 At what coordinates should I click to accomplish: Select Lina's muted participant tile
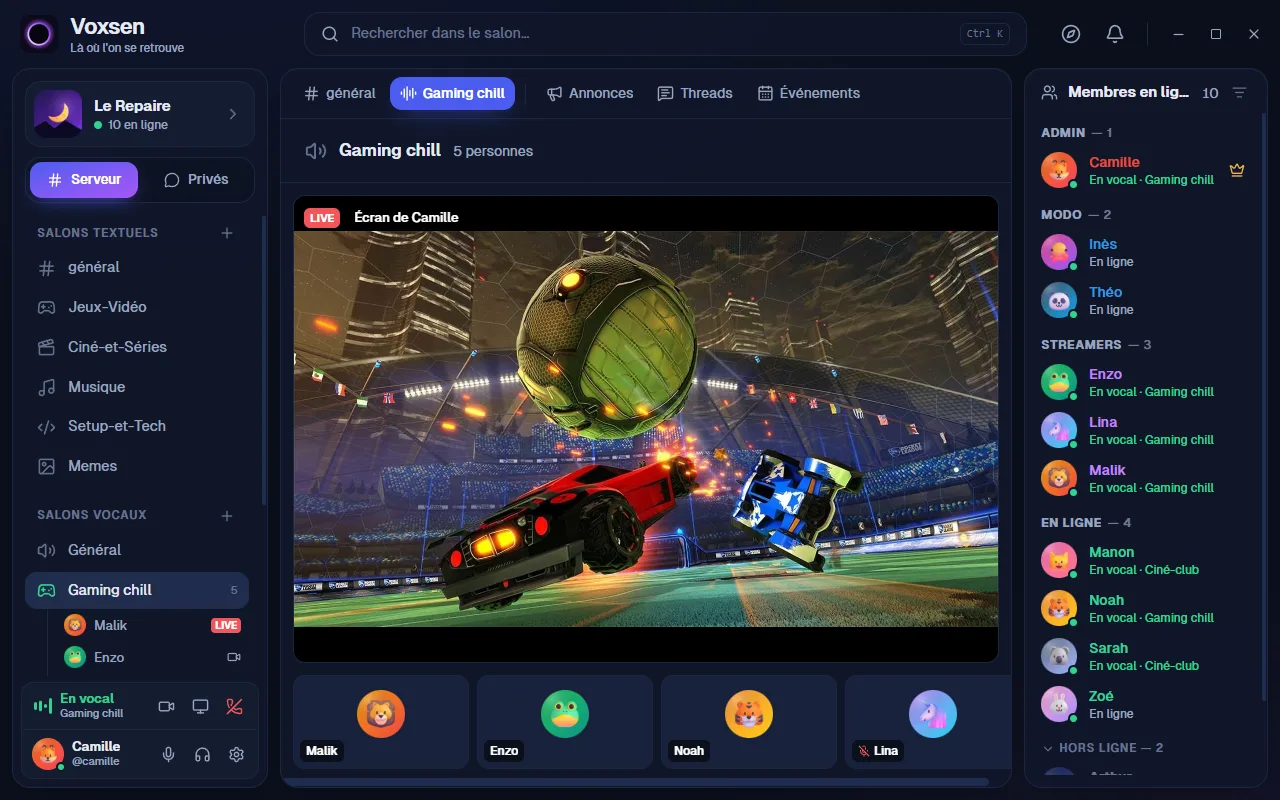pos(928,721)
